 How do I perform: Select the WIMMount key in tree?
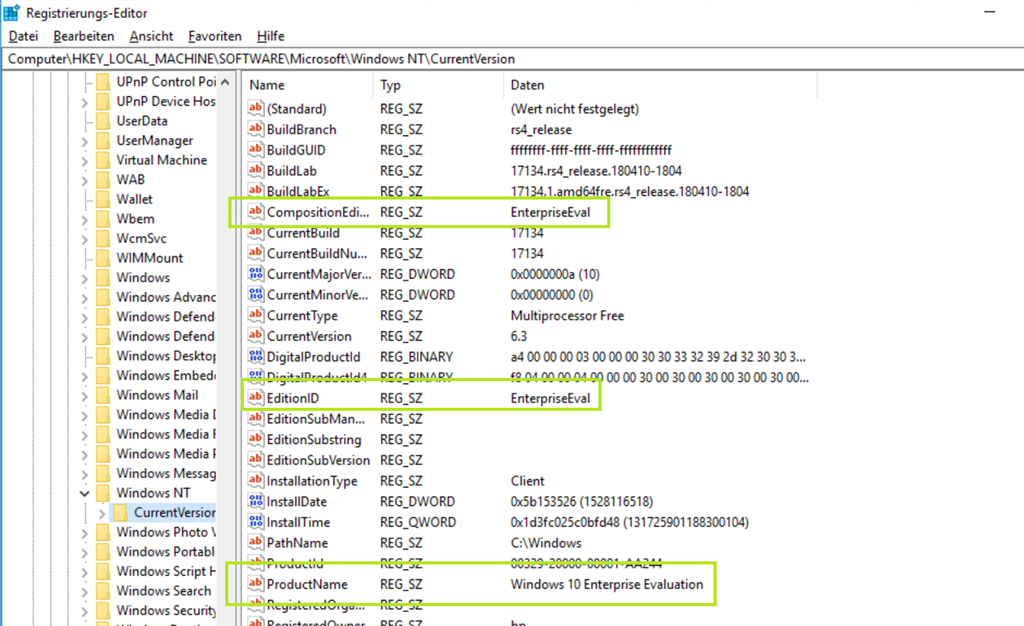[150, 258]
